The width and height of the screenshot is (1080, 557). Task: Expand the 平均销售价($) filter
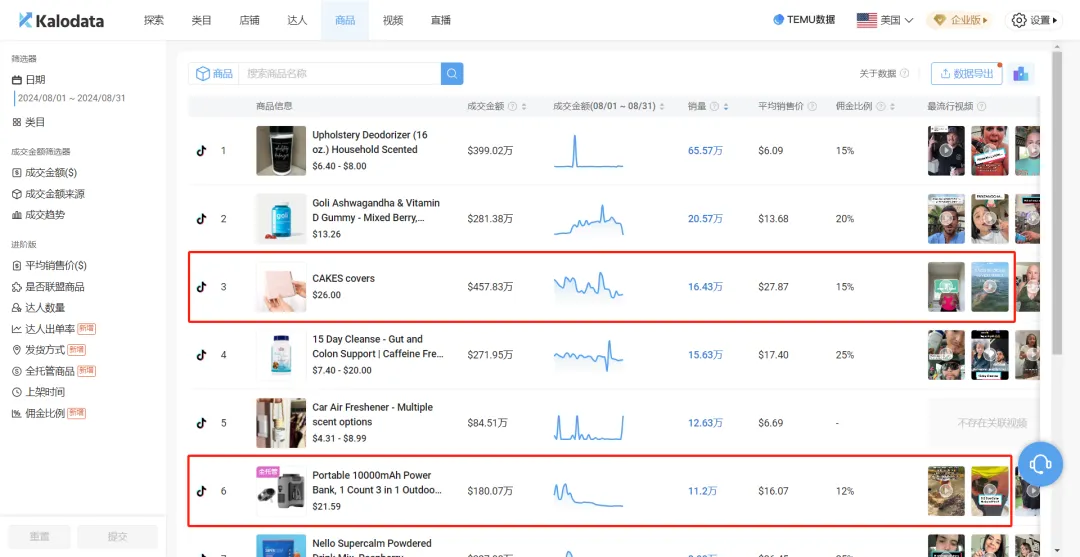[x=49, y=266]
